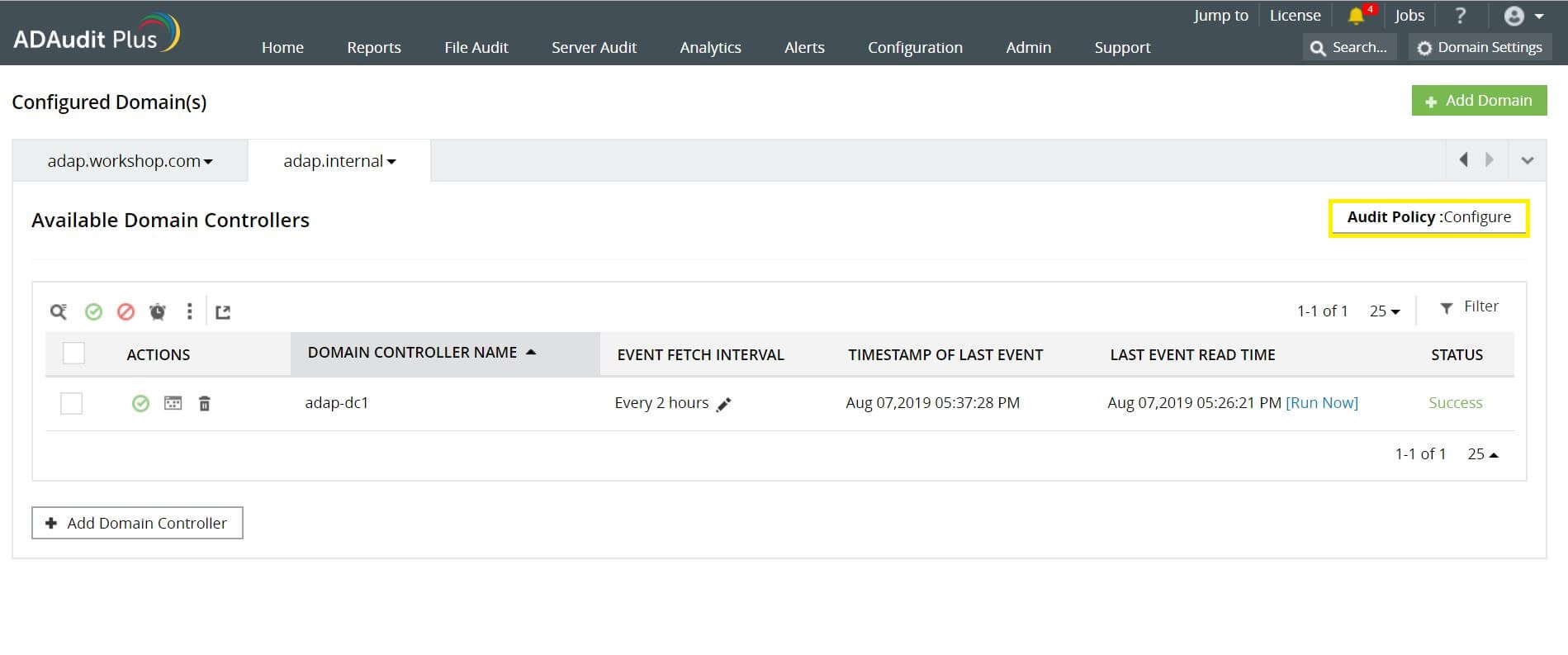1568x655 pixels.
Task: Check the adap-dc1 row checkbox
Action: coord(72,403)
